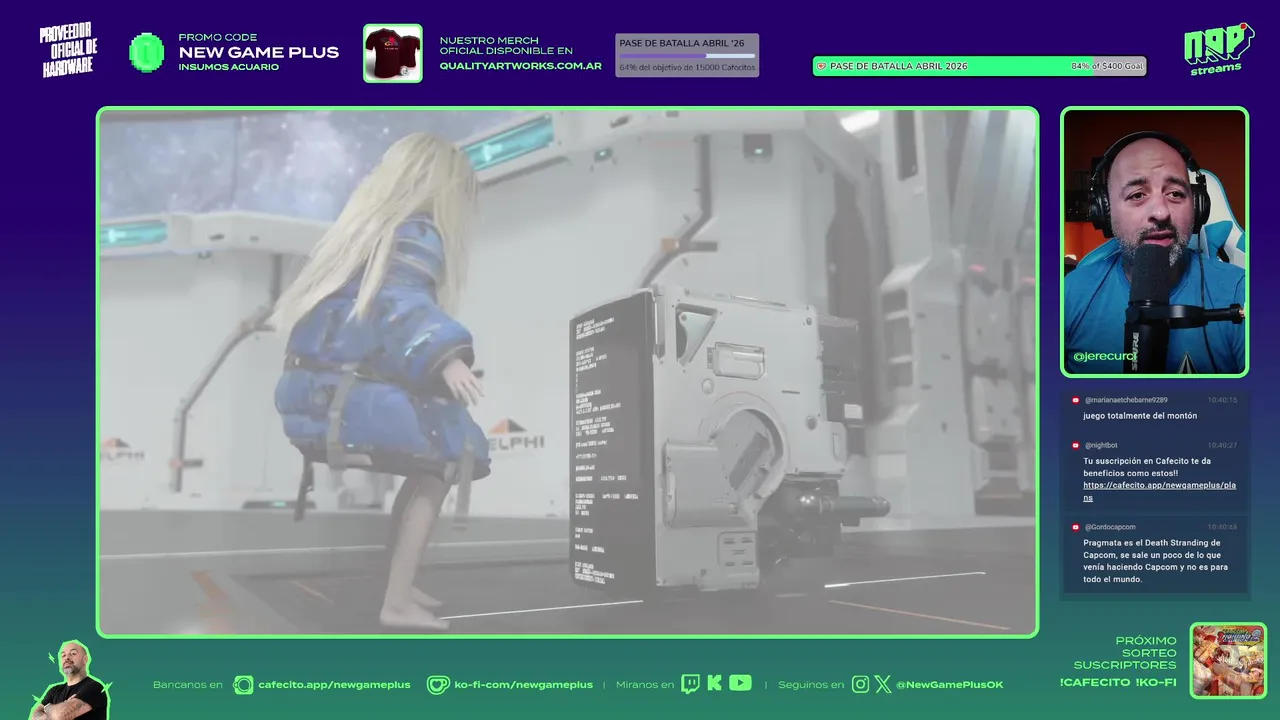The width and height of the screenshot is (1280, 720).
Task: Click the "NEW GAME PLUS" promo code text
Action: (259, 53)
